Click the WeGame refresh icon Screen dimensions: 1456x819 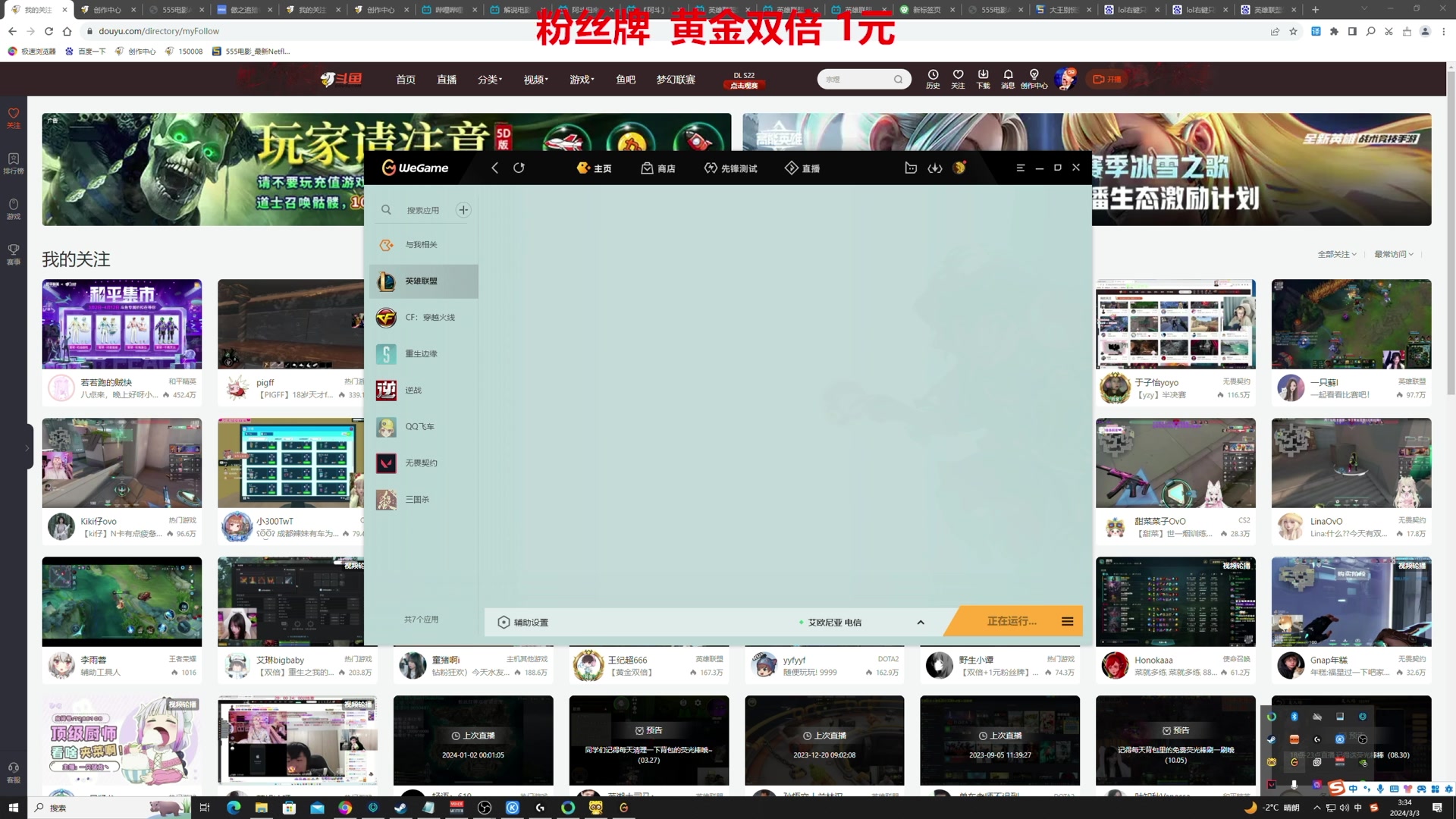(x=519, y=168)
